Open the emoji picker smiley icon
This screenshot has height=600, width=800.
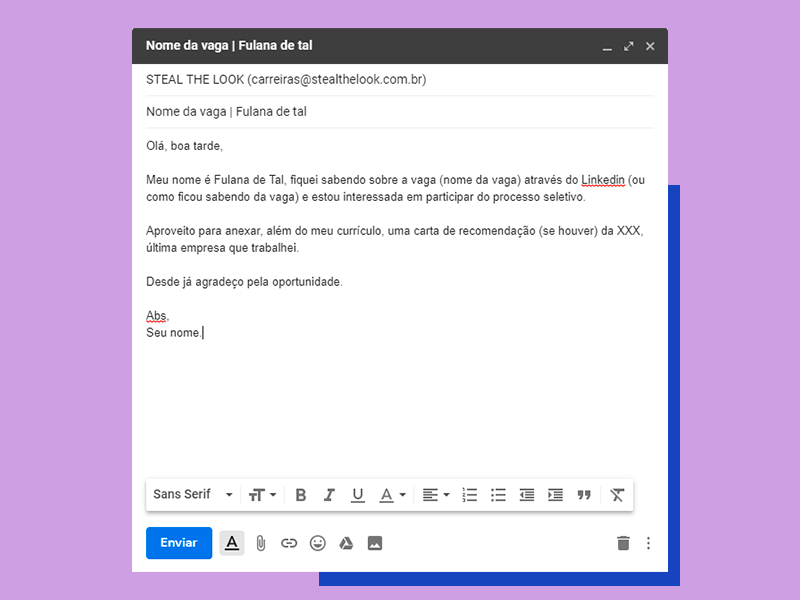(x=317, y=543)
